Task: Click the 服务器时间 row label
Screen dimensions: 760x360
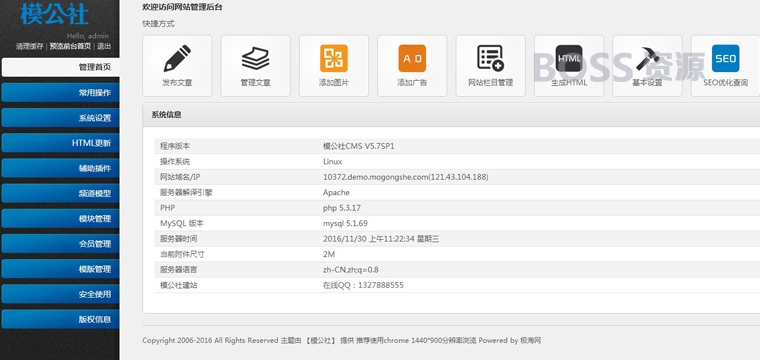Action: pyautogui.click(x=178, y=239)
